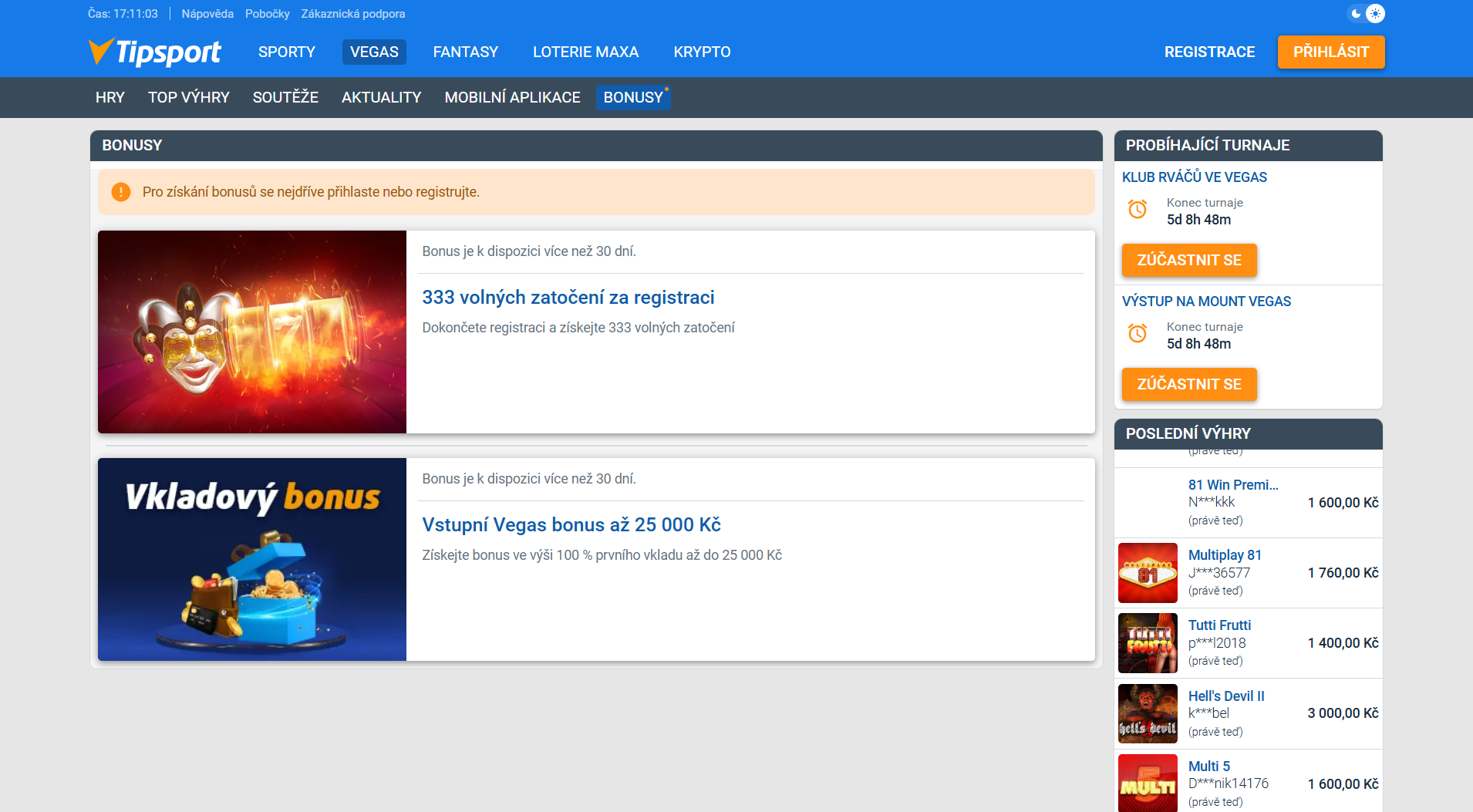
Task: Open Zákaznická podpora link
Action: 353,14
